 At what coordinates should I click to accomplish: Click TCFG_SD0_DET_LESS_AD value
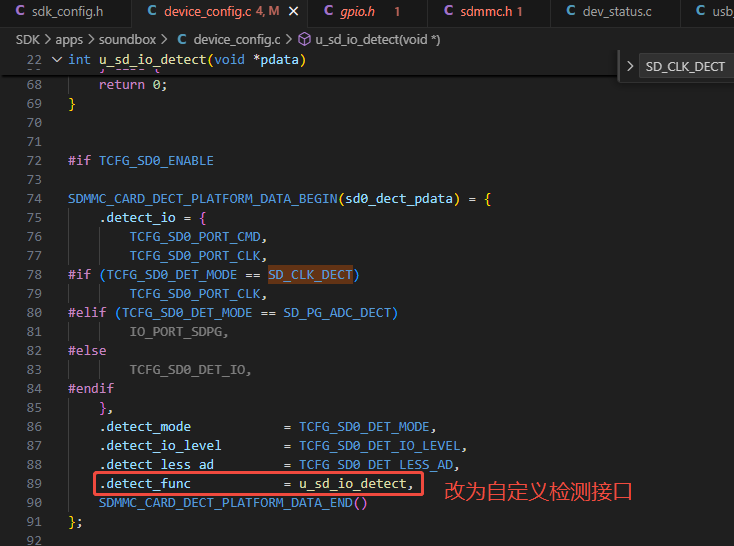(376, 465)
